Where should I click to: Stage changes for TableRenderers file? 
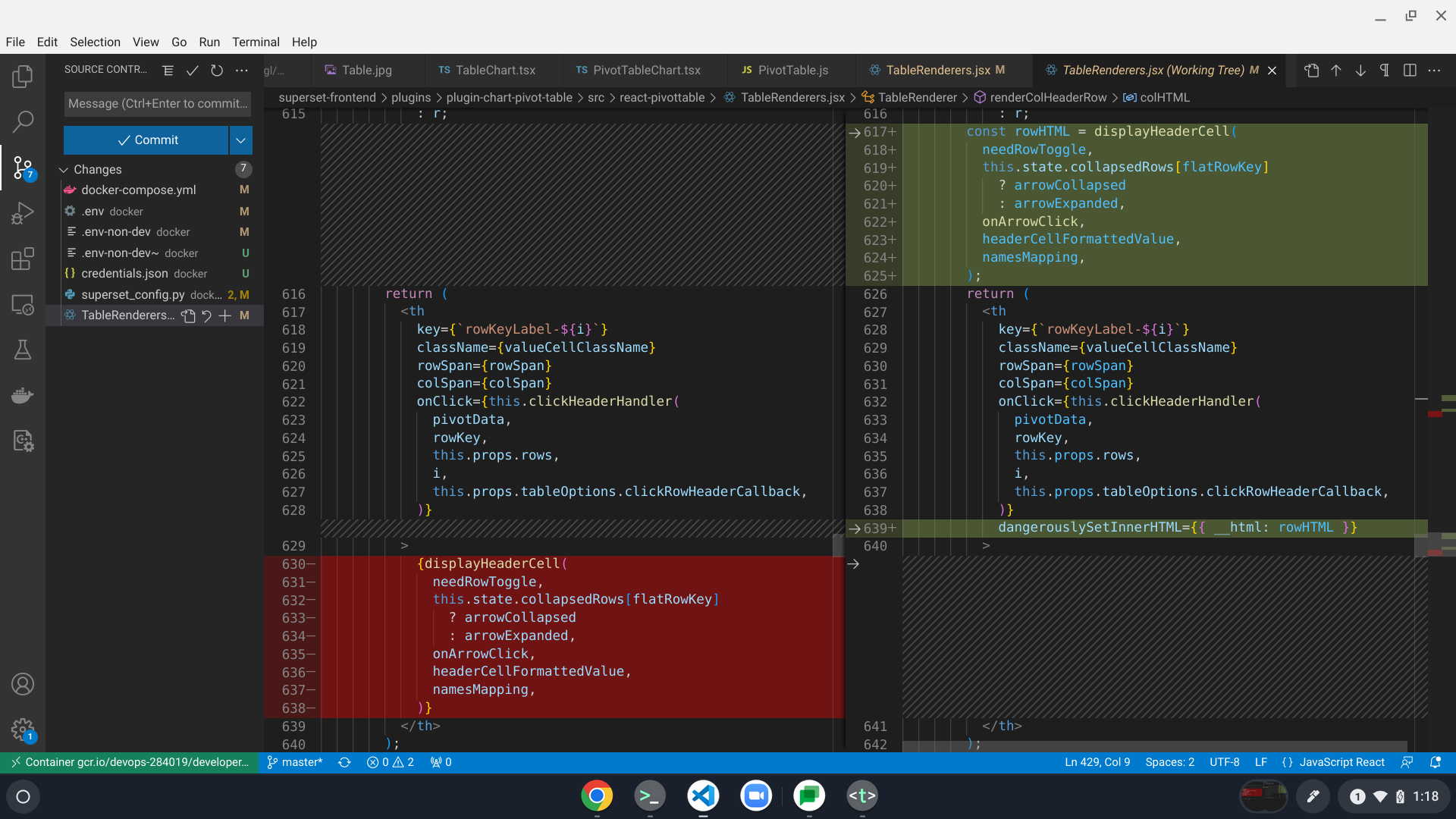[225, 315]
